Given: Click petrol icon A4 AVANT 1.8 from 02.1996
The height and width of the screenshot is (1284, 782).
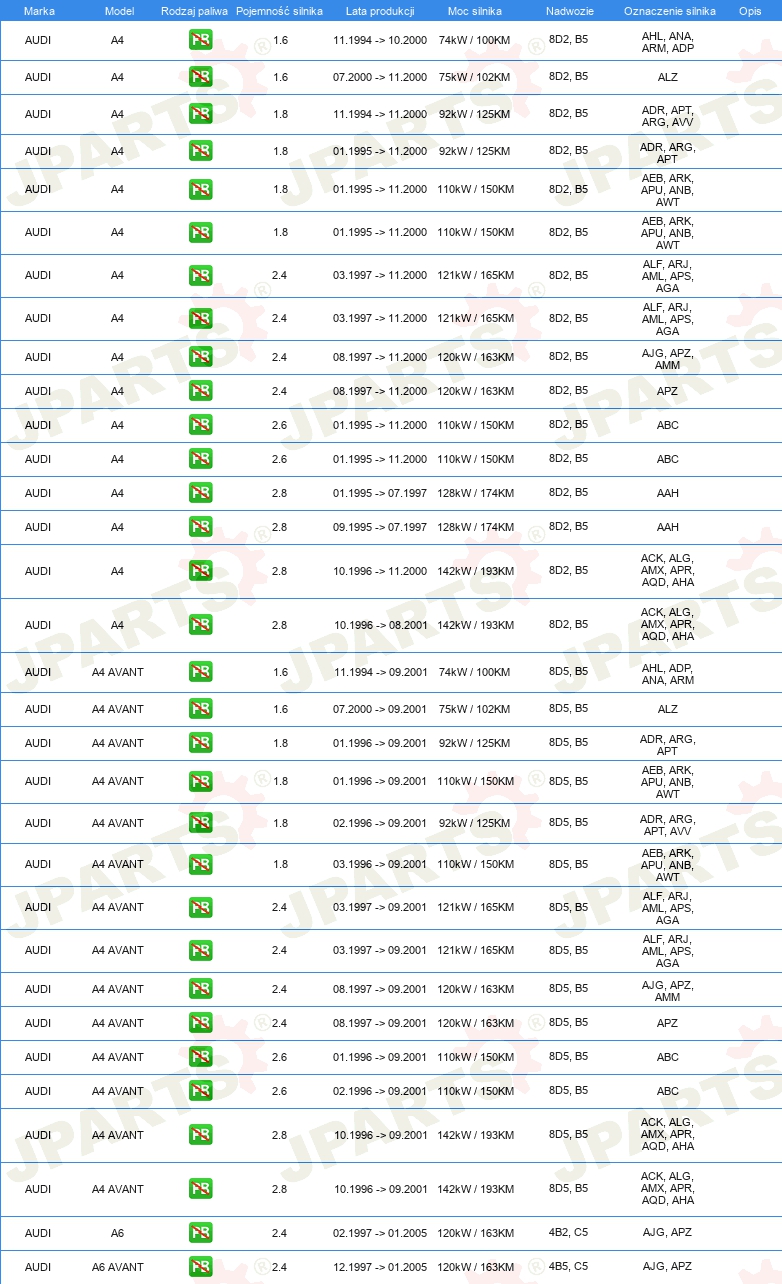Looking at the screenshot, I should tap(200, 822).
